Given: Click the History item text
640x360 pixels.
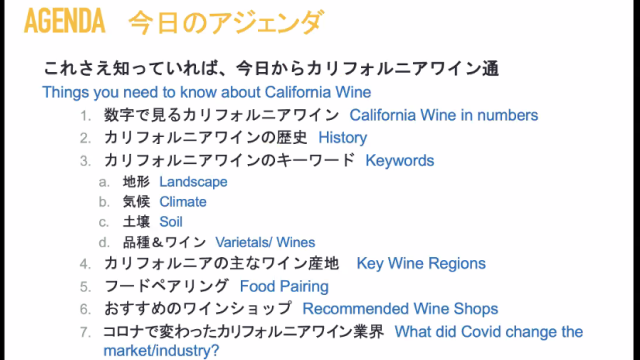Looking at the screenshot, I should pos(342,138).
